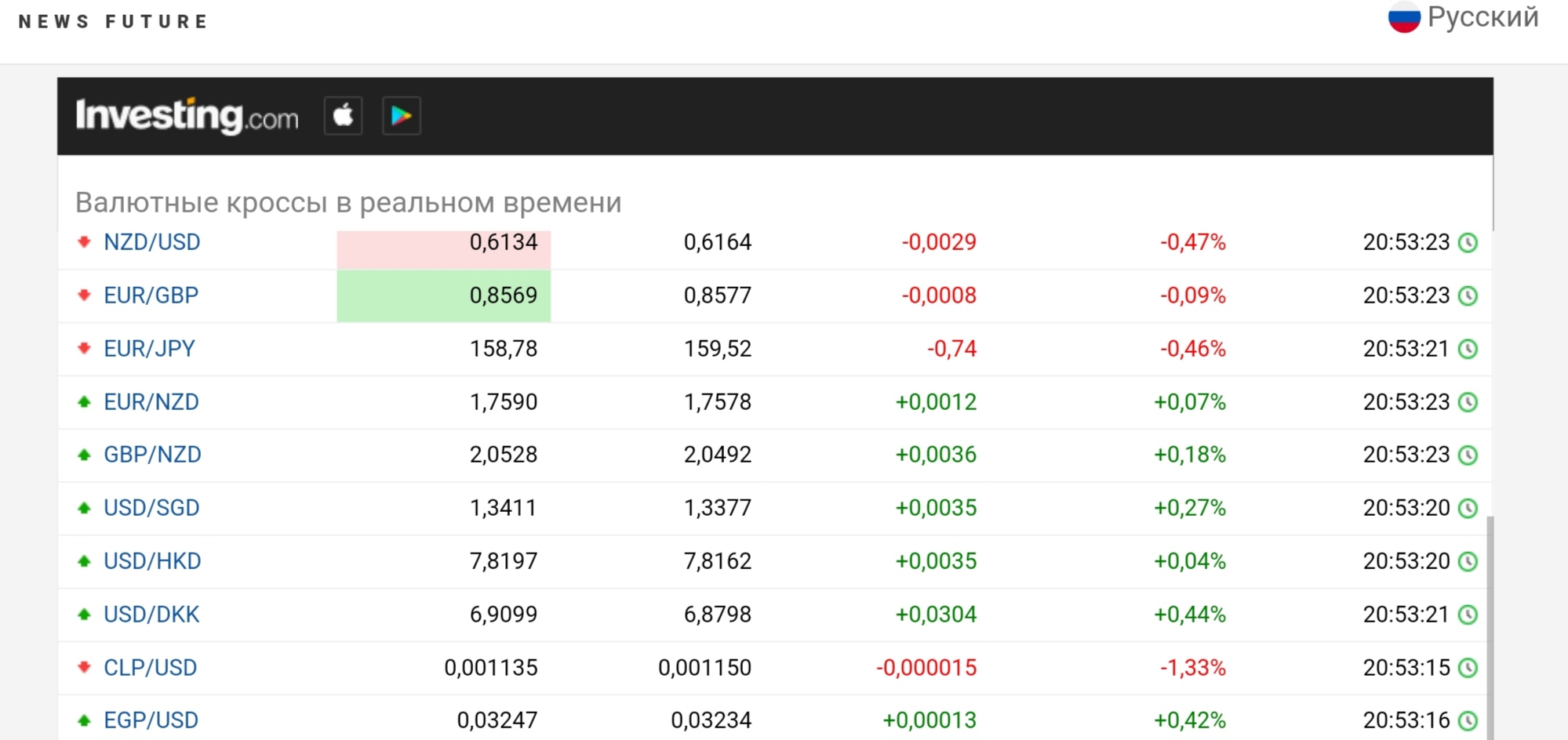Click the +0,27% change for USD/SGD
1568x740 pixels.
tap(1190, 508)
